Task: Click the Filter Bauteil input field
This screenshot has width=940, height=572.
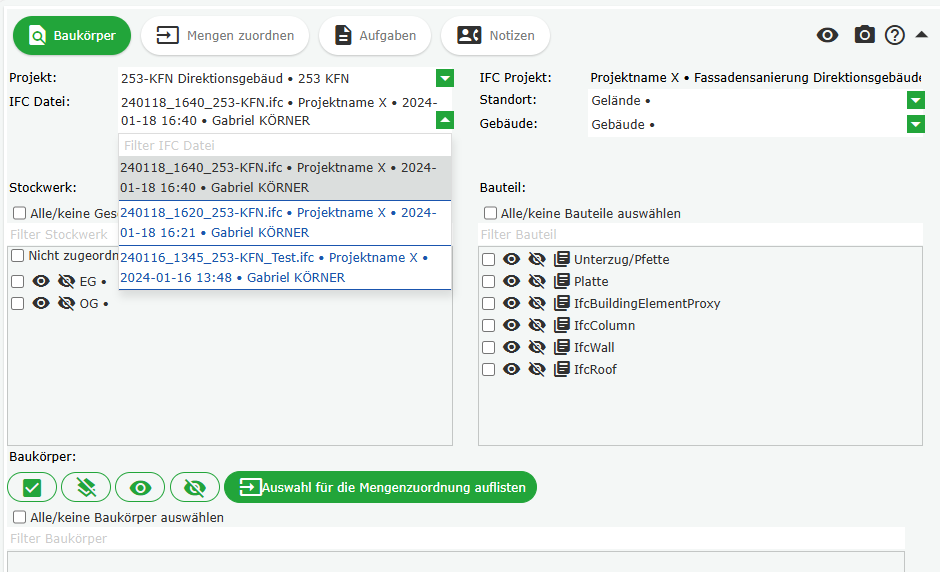Action: click(x=700, y=235)
